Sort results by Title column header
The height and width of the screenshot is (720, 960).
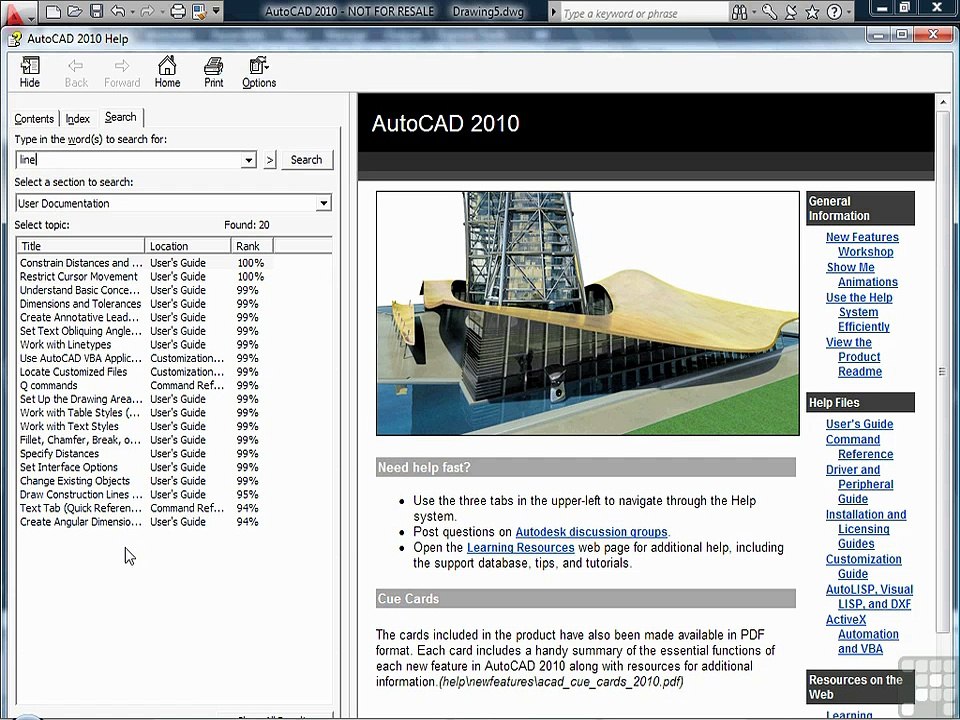(x=80, y=246)
